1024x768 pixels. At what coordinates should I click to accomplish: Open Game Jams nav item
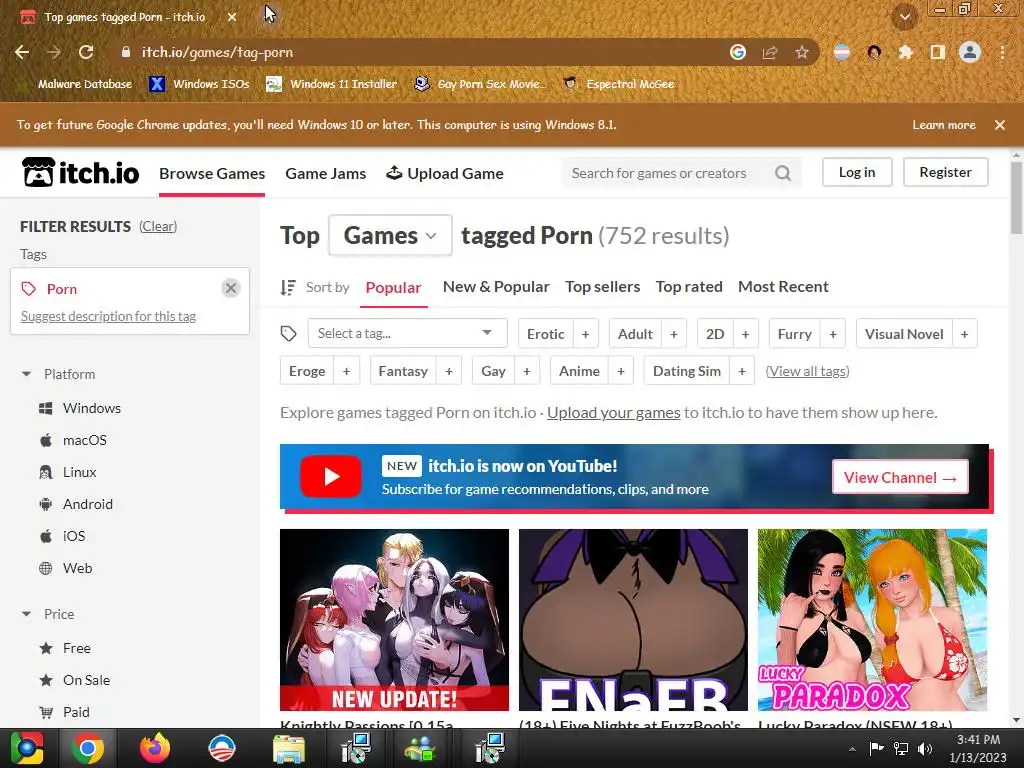(326, 174)
